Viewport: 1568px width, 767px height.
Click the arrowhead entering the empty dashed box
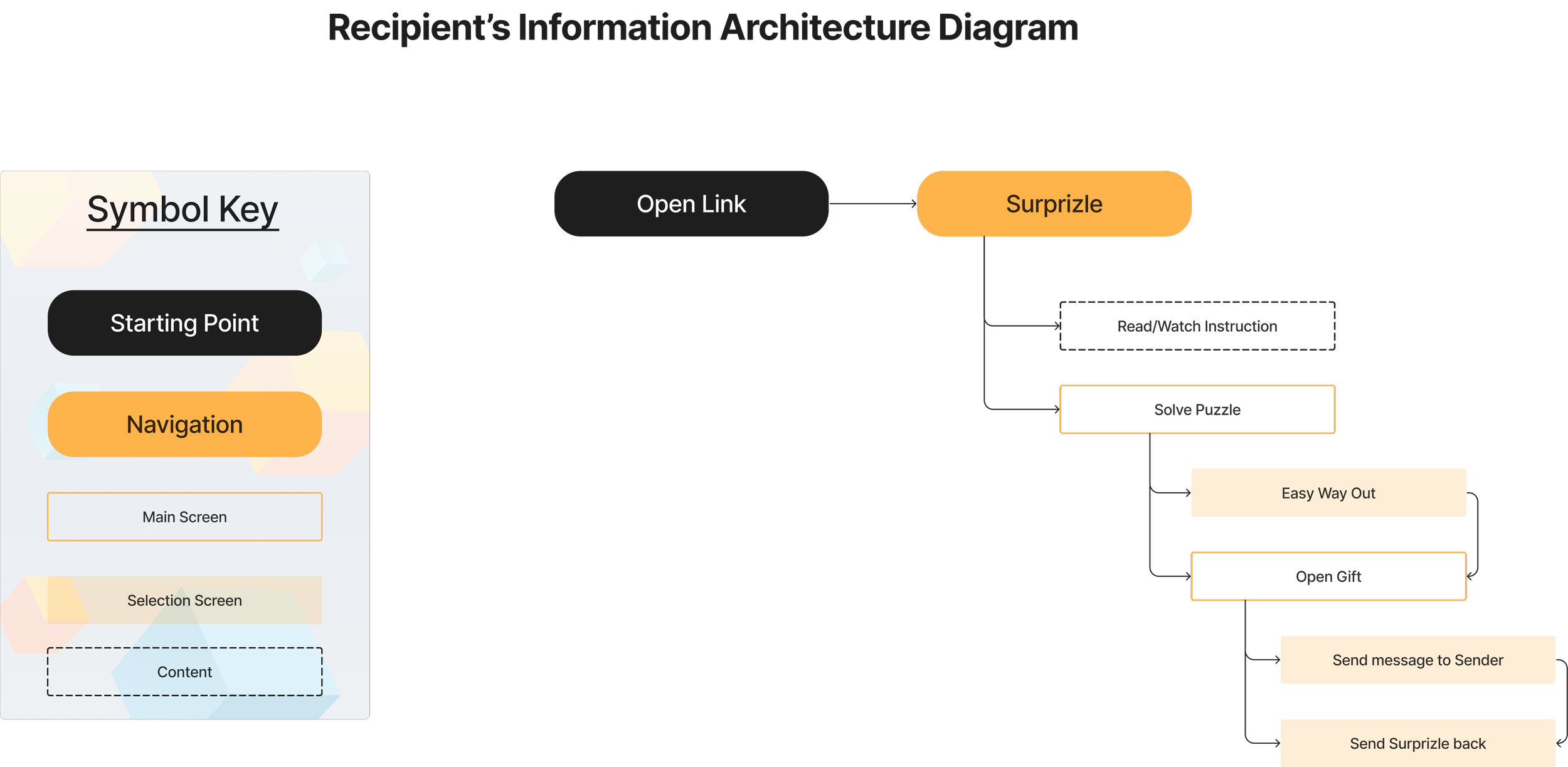tap(1057, 325)
